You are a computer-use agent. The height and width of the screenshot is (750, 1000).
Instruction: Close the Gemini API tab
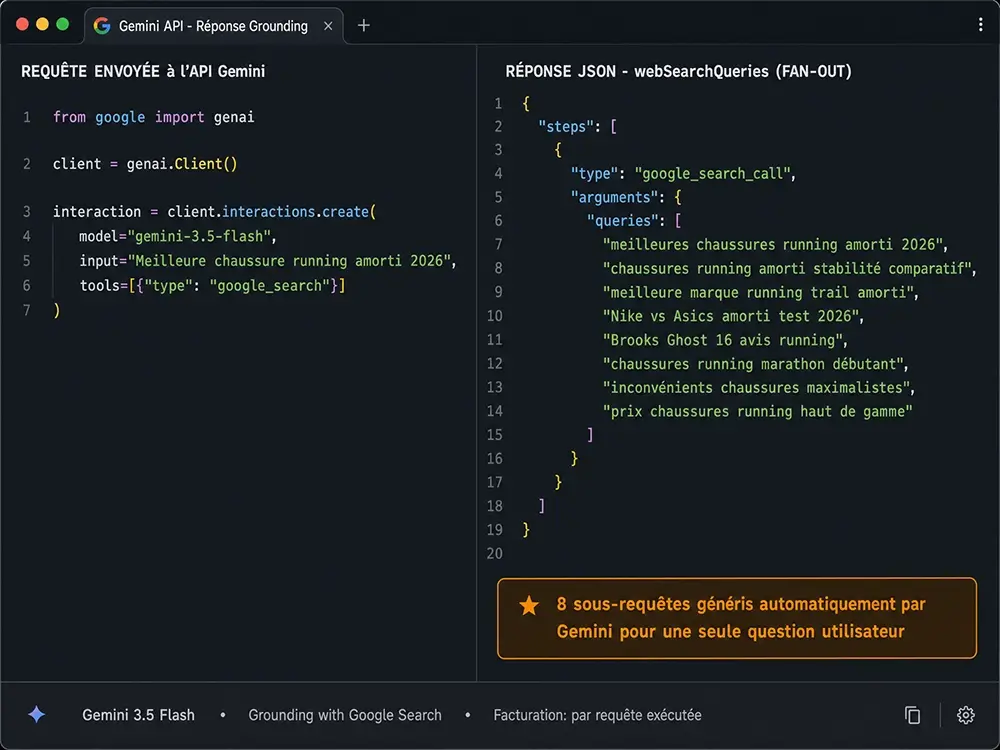[328, 26]
